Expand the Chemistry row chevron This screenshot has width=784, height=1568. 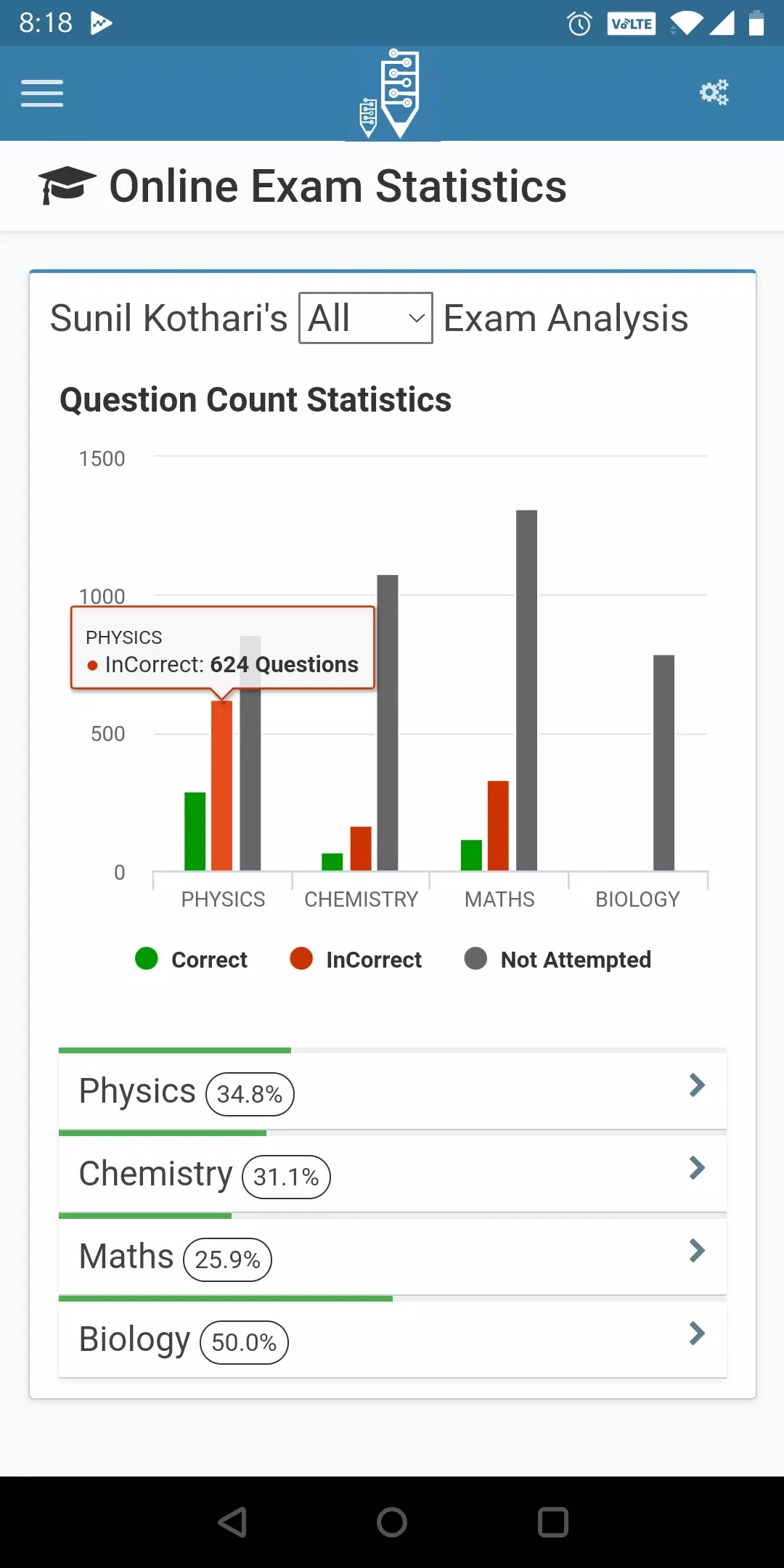(x=697, y=1168)
